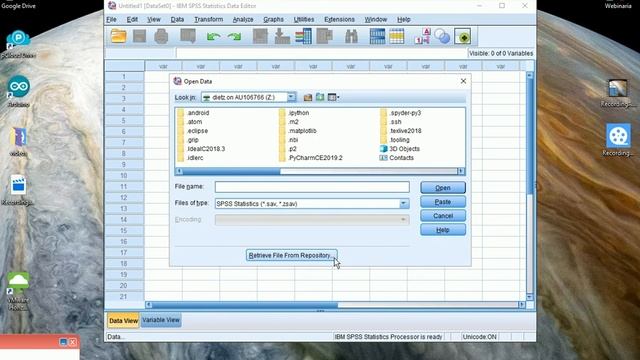Click the Print toolbar icon
The width and height of the screenshot is (640, 360).
coord(161,36)
